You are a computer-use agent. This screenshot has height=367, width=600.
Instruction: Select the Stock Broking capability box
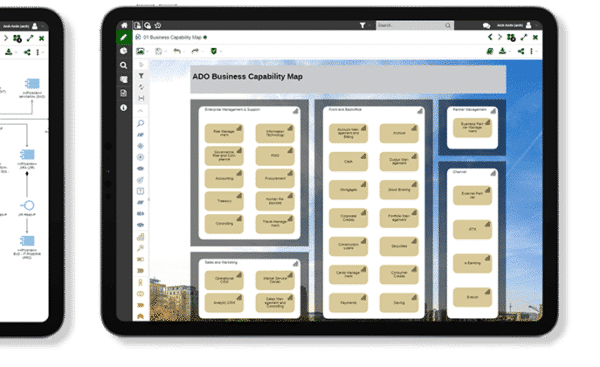[399, 190]
